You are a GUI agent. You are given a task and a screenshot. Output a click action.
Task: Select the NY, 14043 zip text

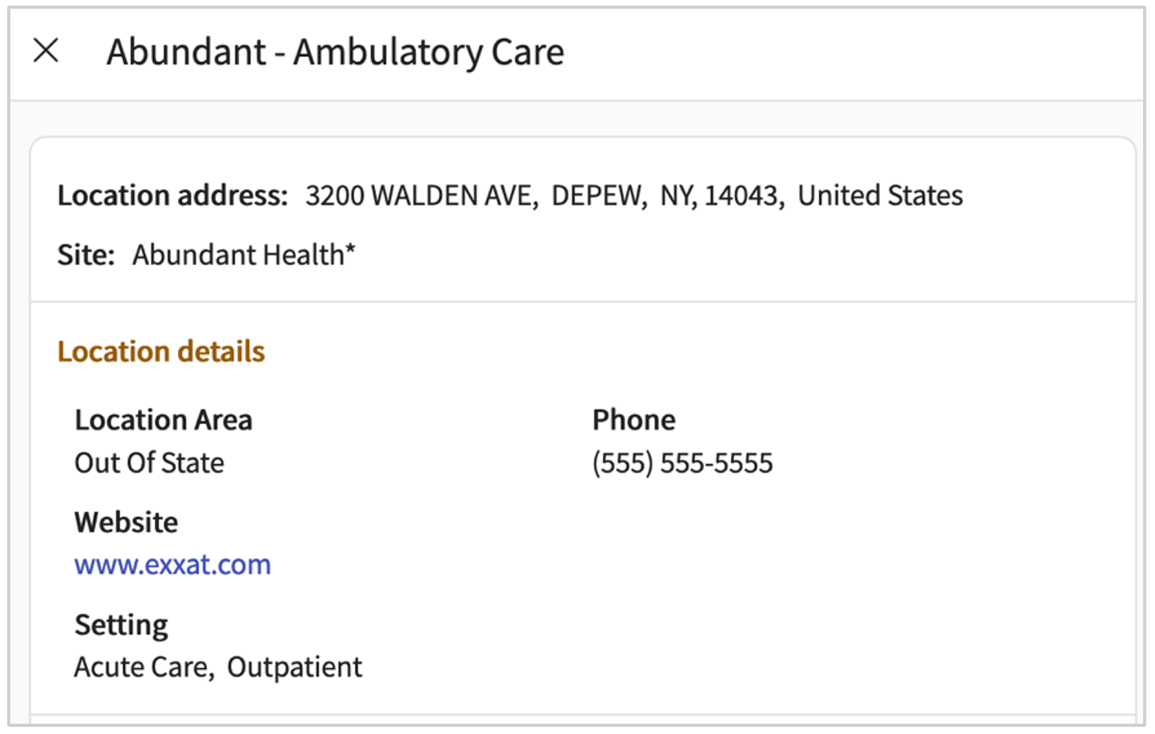pyautogui.click(x=719, y=195)
